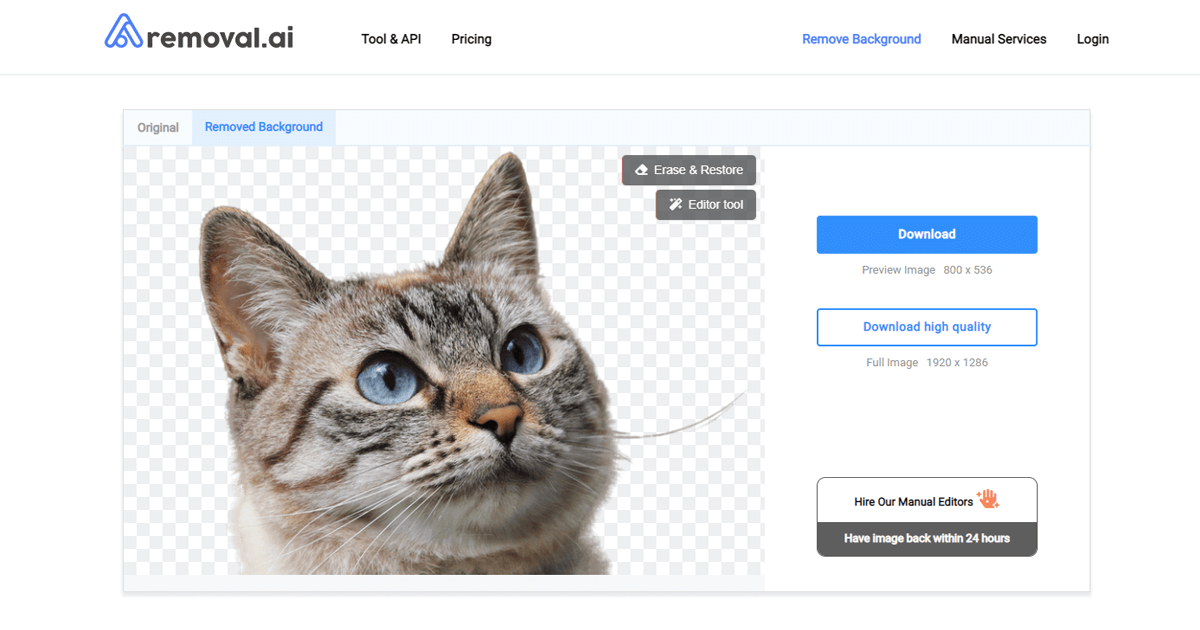
Task: Open the Tool & API menu
Action: 391,39
